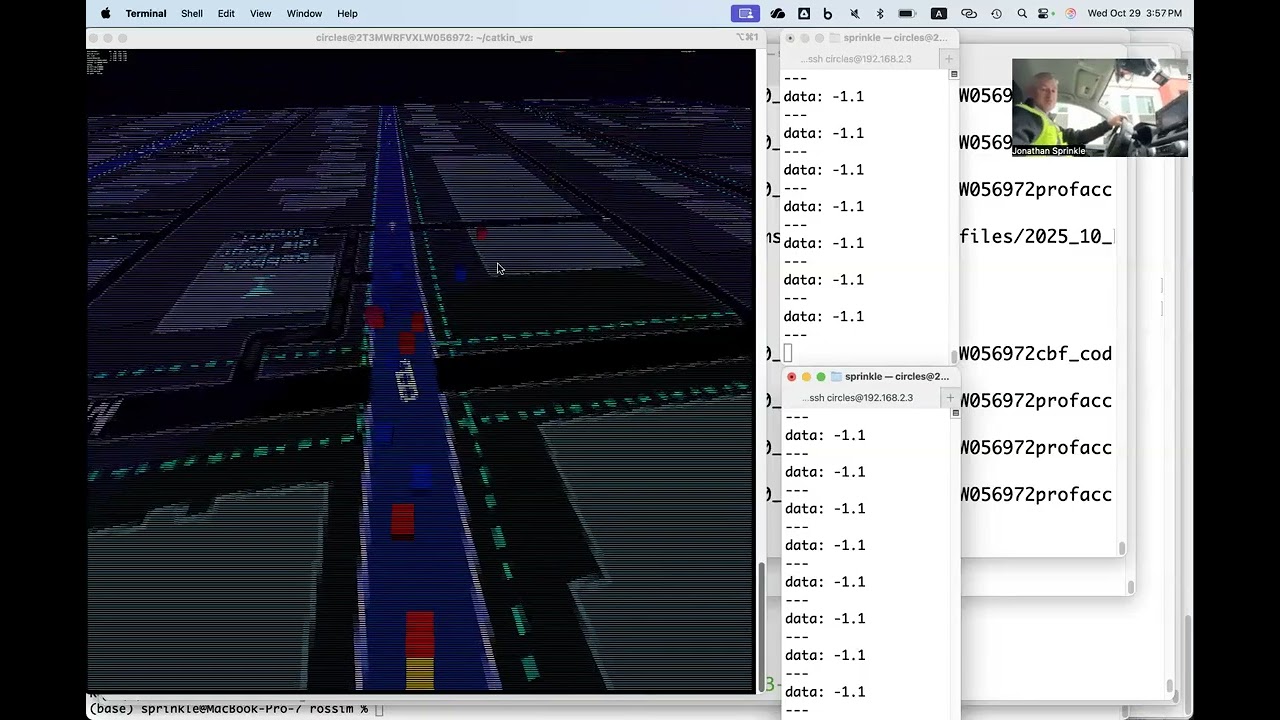This screenshot has height=720, width=1280.
Task: Open a new terminal tab with the plus button
Action: pyautogui.click(x=948, y=397)
